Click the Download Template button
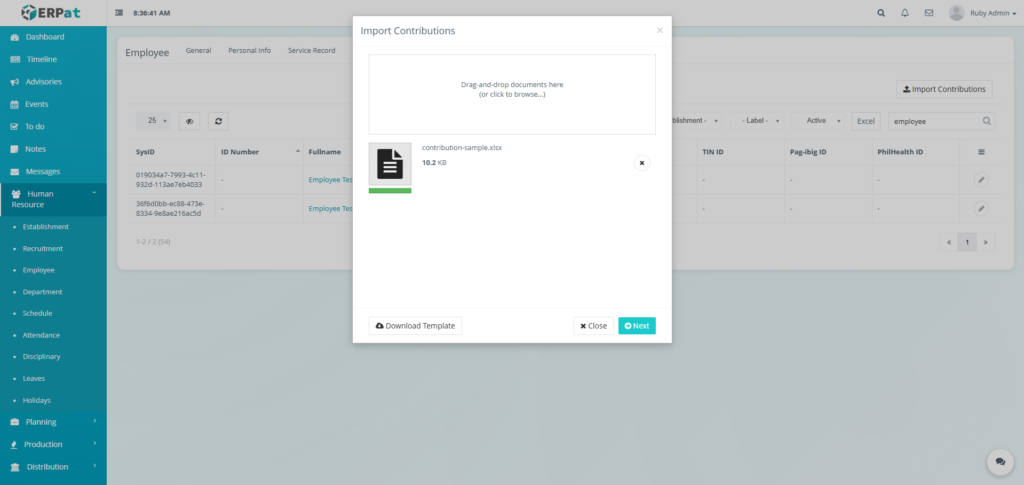 point(415,326)
